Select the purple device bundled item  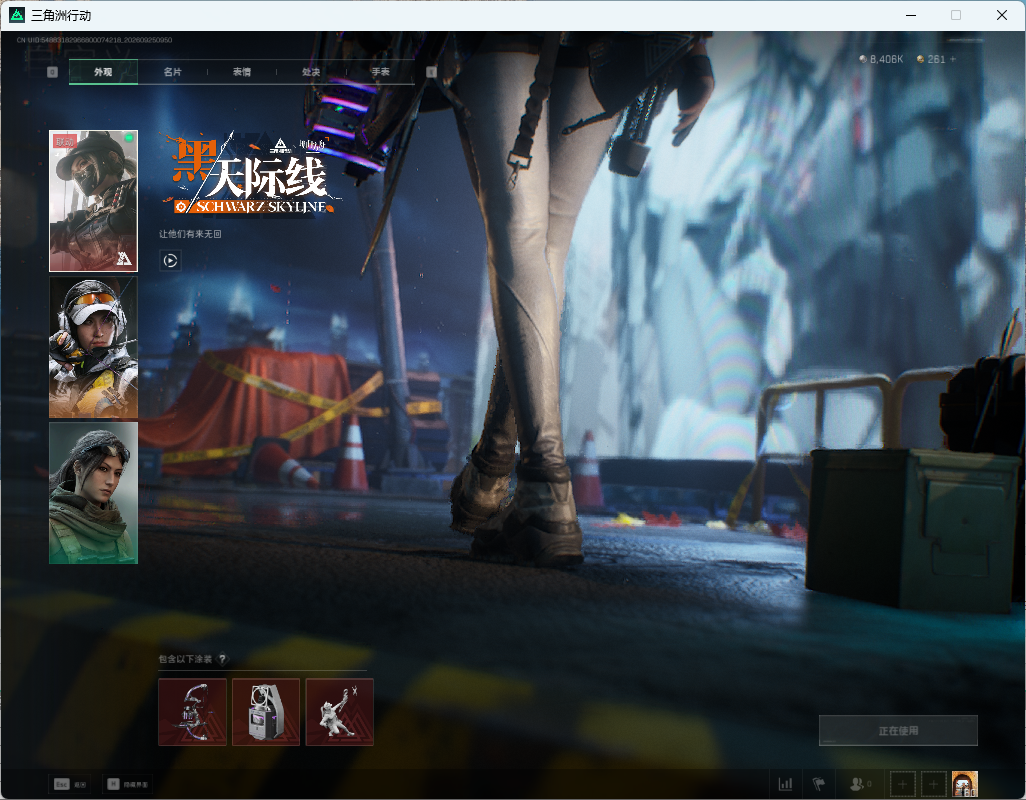click(x=266, y=712)
